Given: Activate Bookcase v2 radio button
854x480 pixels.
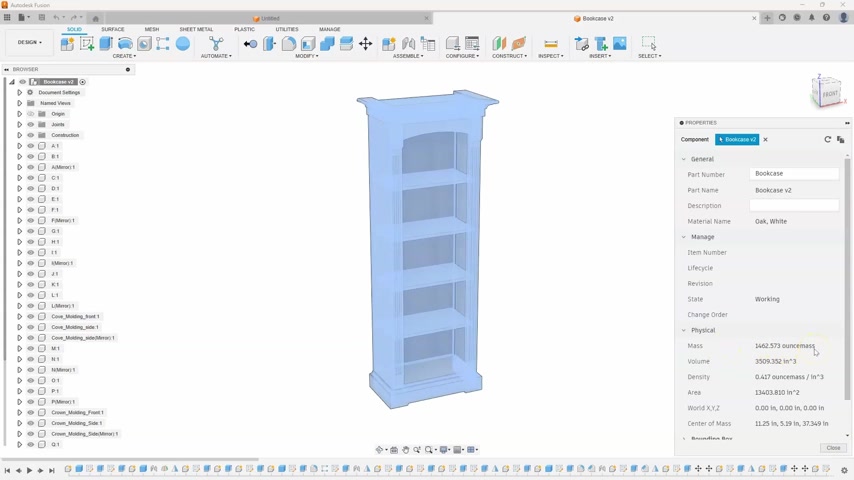Looking at the screenshot, I should click(82, 82).
